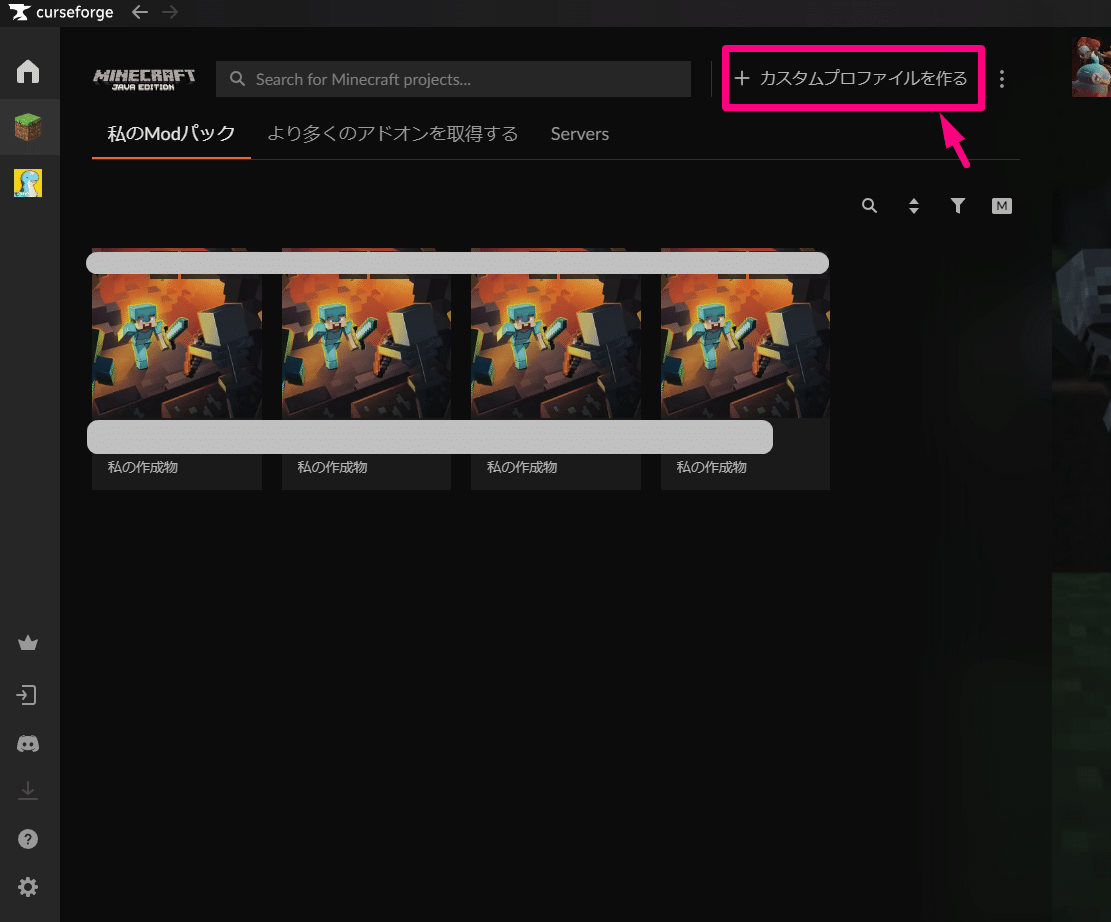Select the Minecraft grass block game icon
The image size is (1111, 922).
pos(28,128)
